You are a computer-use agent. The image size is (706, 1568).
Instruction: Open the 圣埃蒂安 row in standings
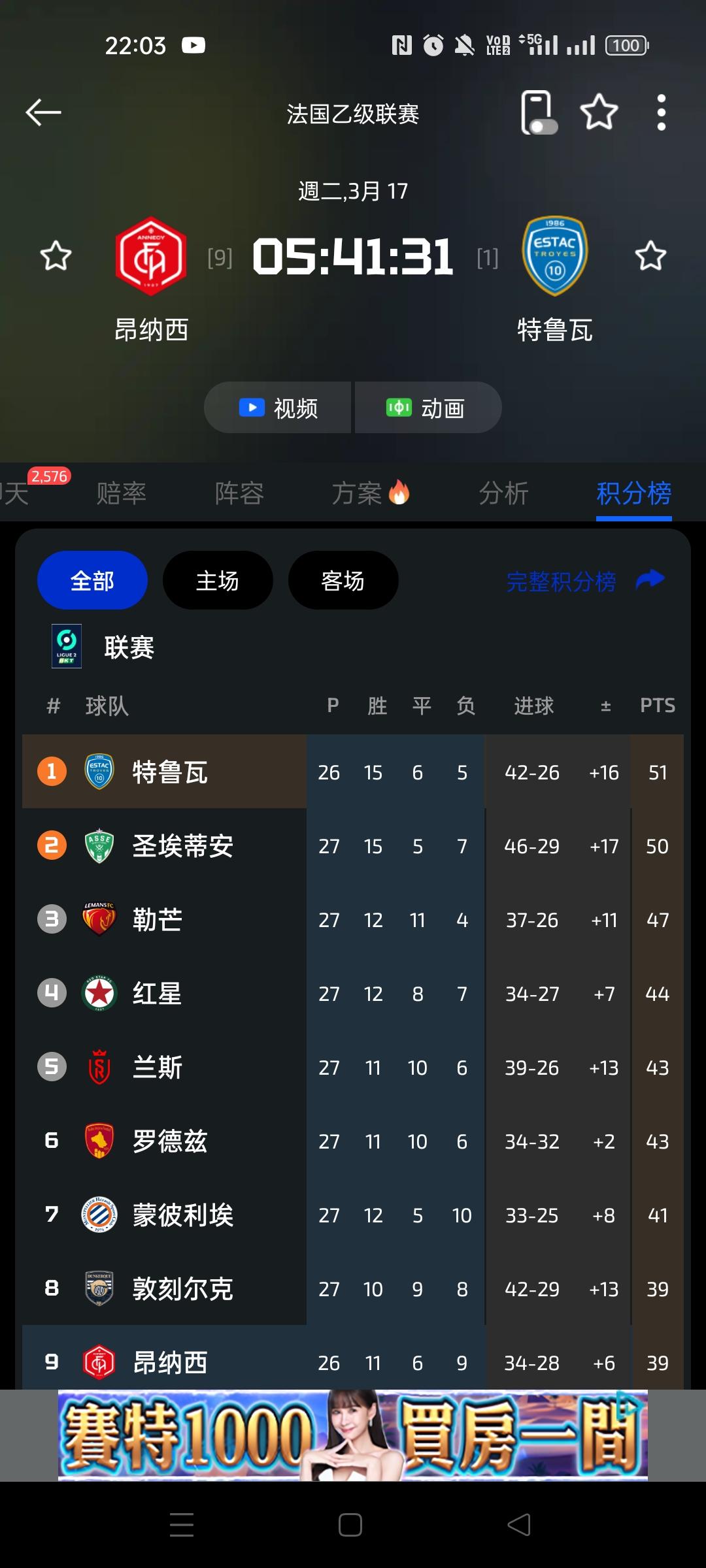coord(183,846)
